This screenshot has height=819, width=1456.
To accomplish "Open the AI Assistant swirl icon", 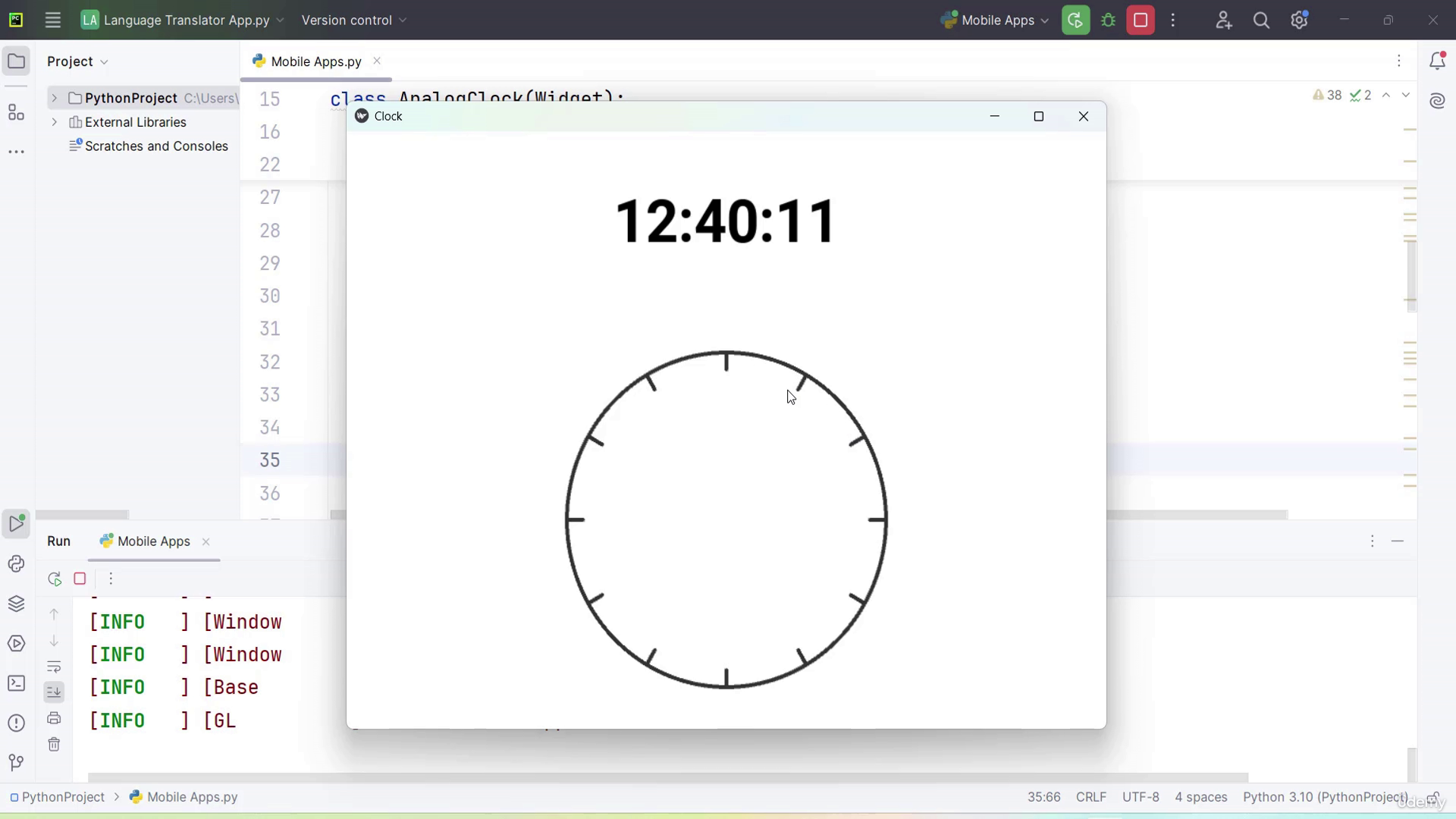I will coord(1437,101).
